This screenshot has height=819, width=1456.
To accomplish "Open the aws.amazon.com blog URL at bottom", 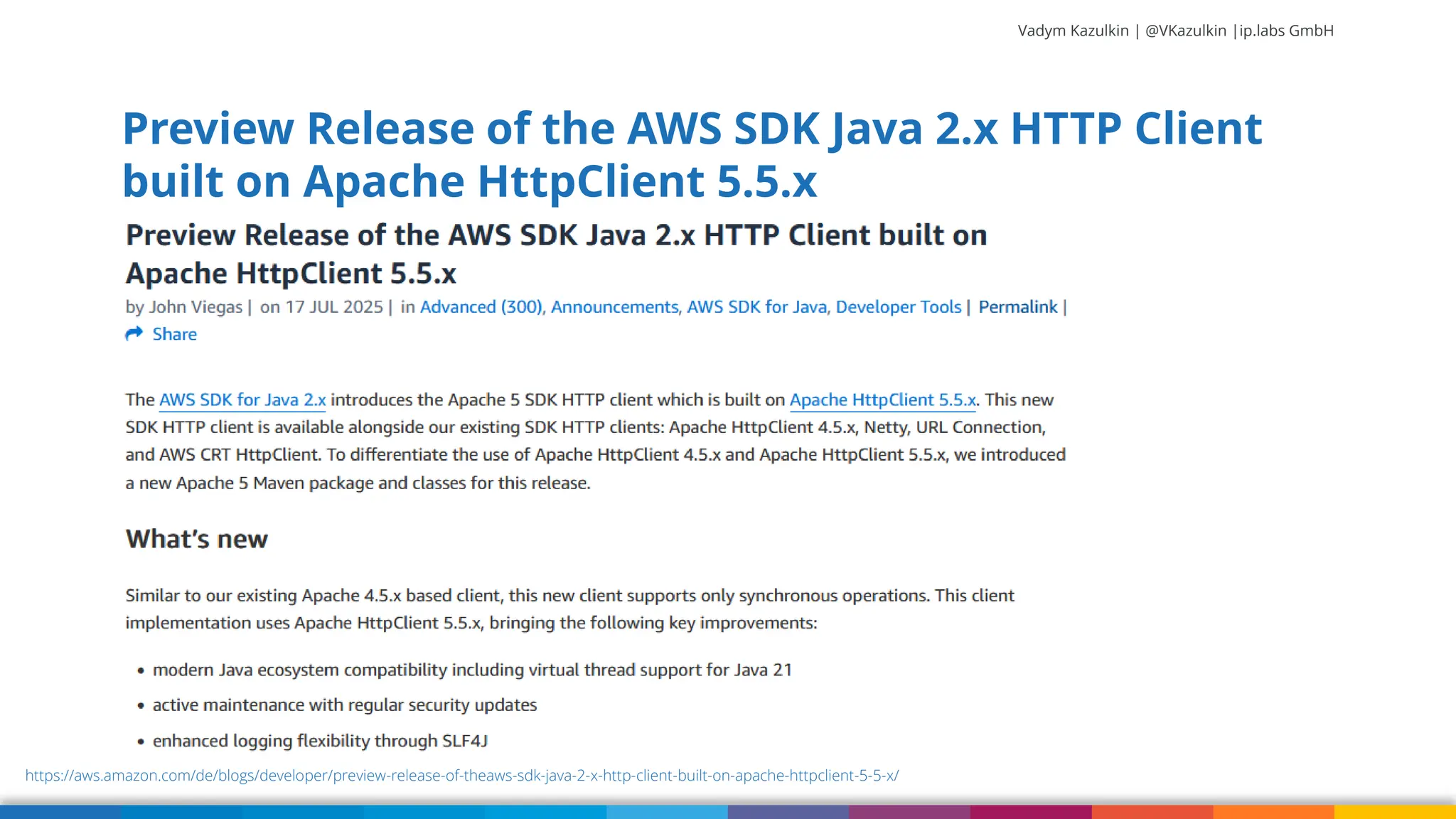I will coord(461,776).
